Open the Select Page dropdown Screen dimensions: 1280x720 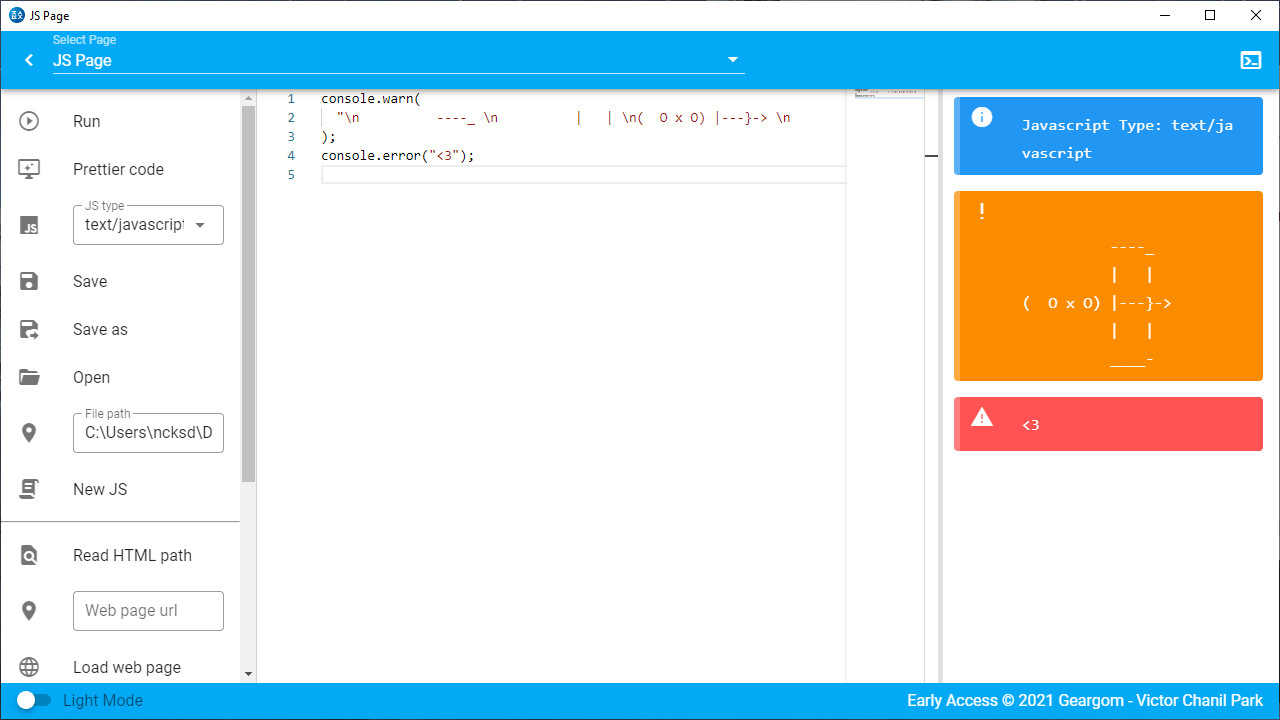click(733, 60)
